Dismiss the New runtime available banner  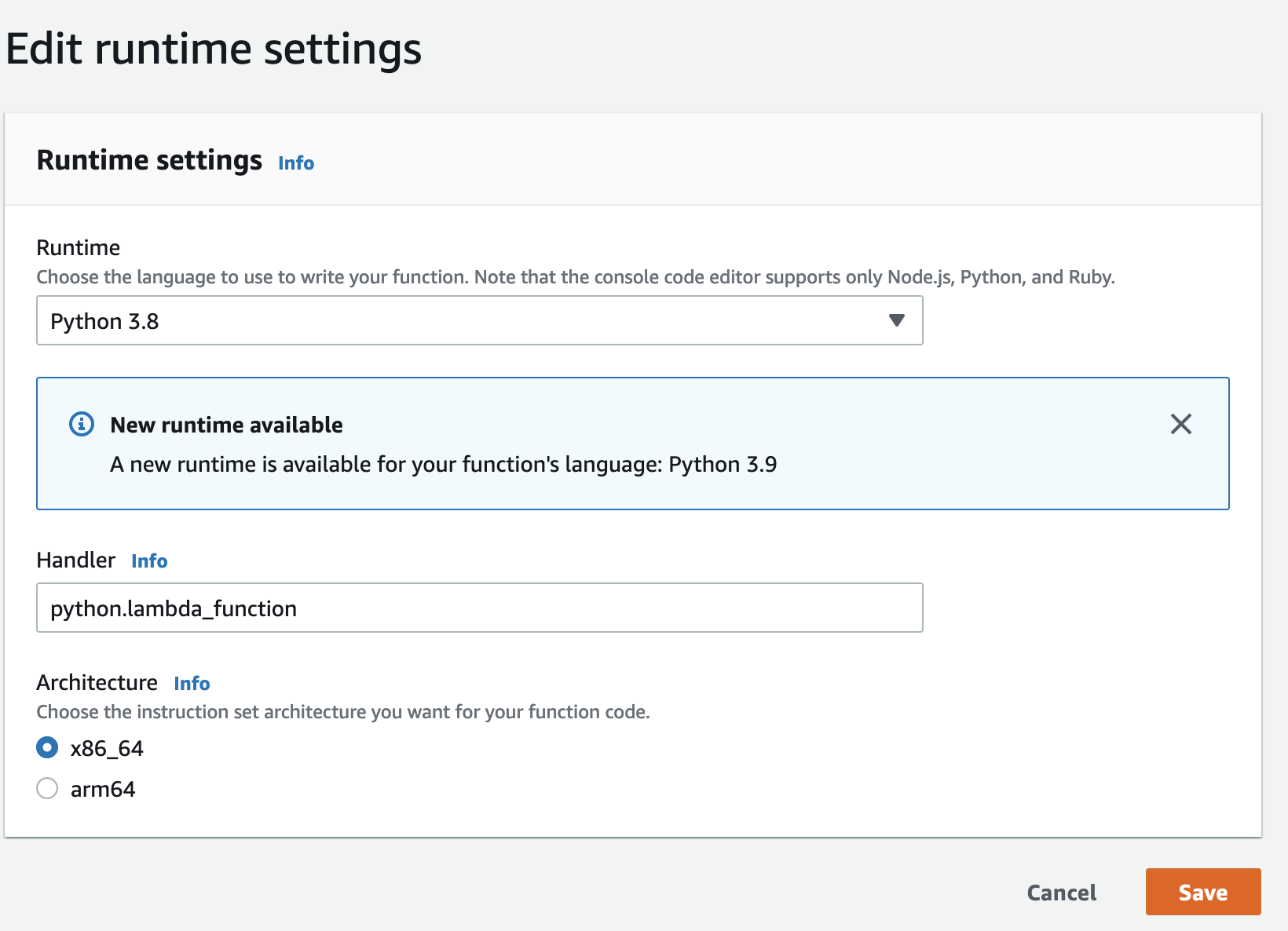tap(1180, 424)
